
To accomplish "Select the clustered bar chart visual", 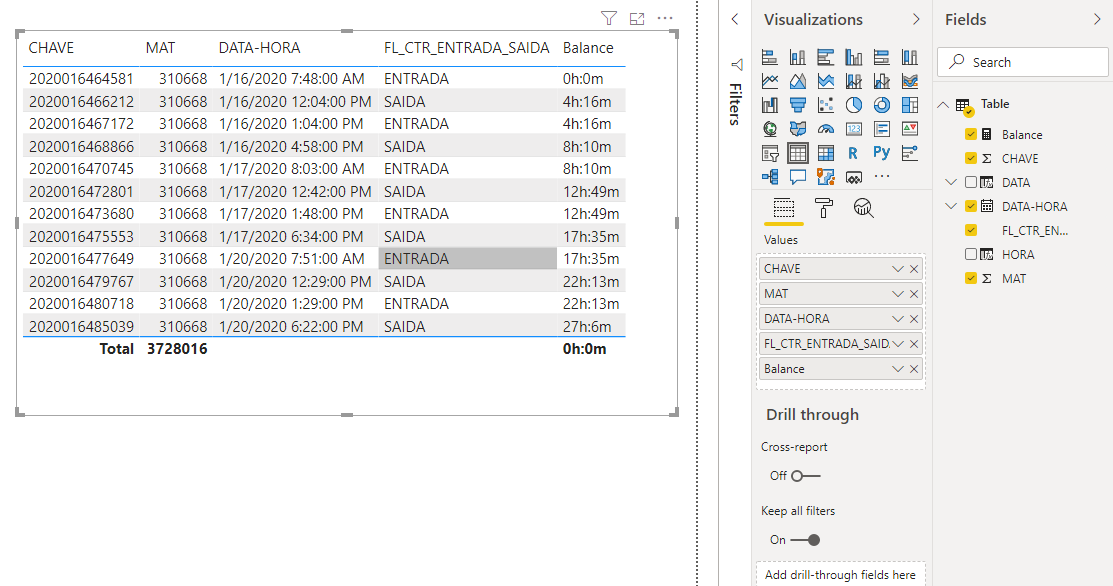I will 826,57.
